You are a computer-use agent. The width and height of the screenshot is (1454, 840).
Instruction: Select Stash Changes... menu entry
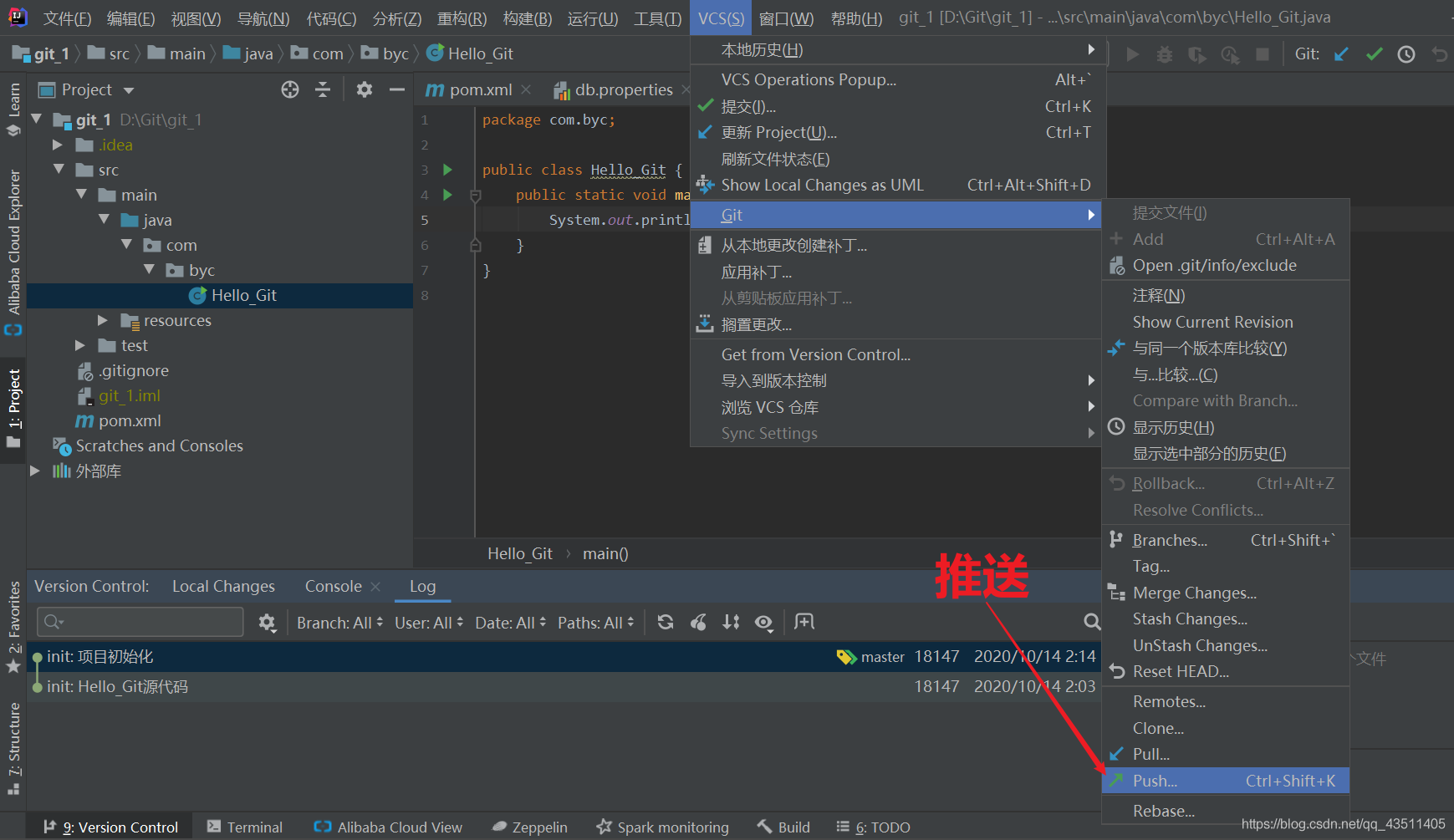[x=1190, y=619]
